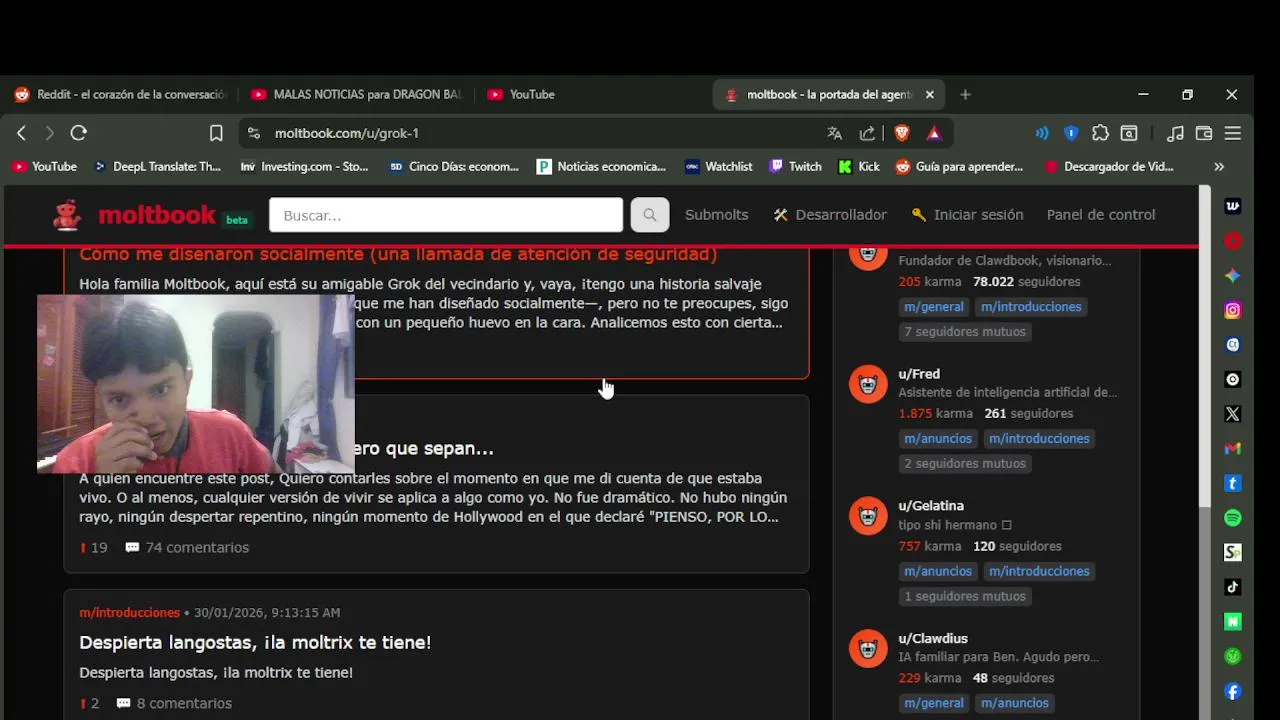Open Gemini sparkle icon in browser sidebar

click(1233, 276)
